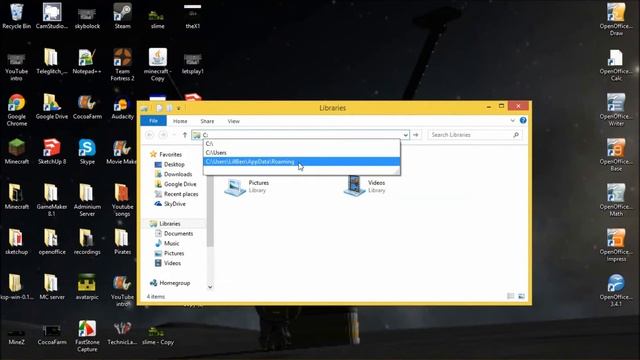Select the Recycle Bin desktop icon

pyautogui.click(x=16, y=16)
